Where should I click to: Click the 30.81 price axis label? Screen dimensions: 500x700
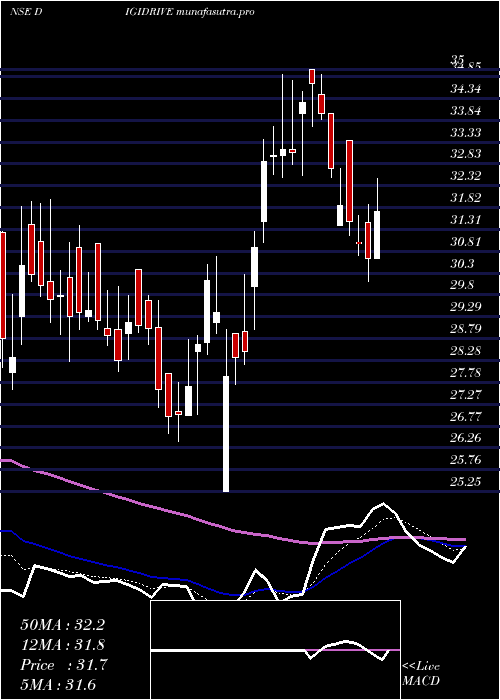click(x=466, y=242)
